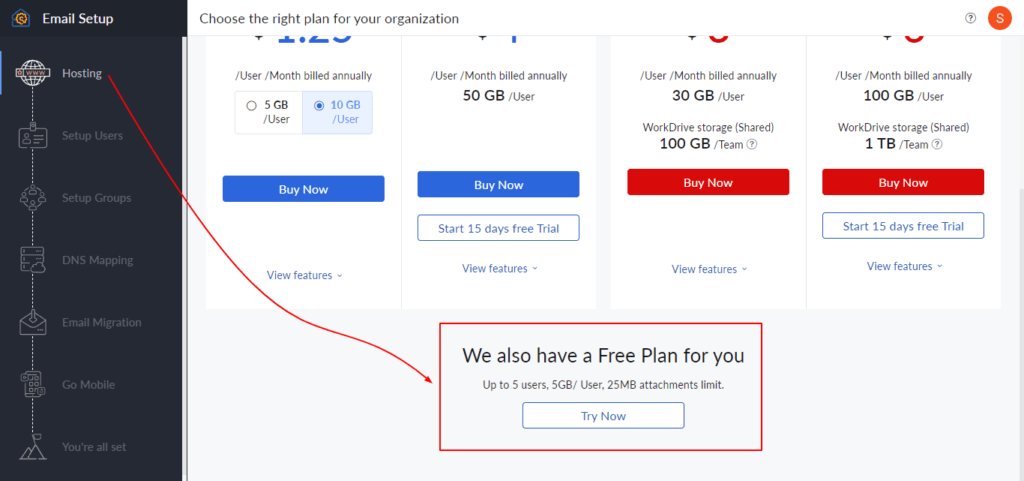
Task: Expand View features under the 100 GB plan
Action: (903, 266)
